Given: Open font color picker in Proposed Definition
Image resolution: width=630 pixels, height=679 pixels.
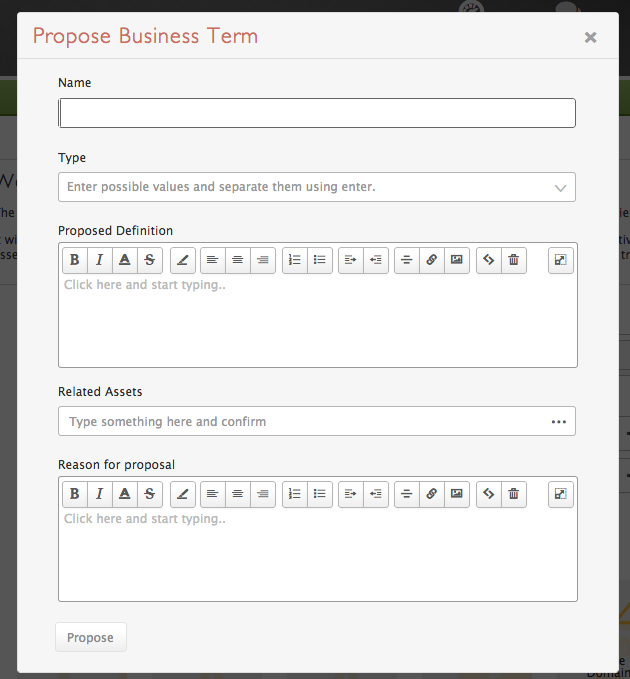Looking at the screenshot, I should tap(125, 260).
